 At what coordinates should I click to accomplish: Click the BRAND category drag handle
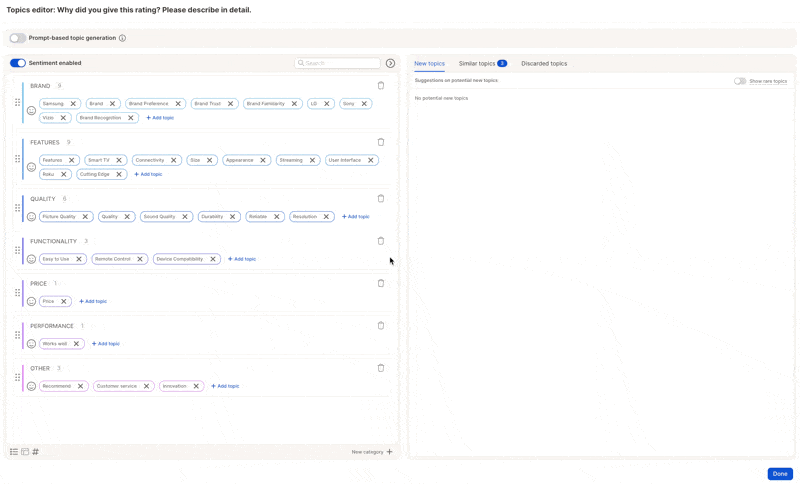coord(17,103)
